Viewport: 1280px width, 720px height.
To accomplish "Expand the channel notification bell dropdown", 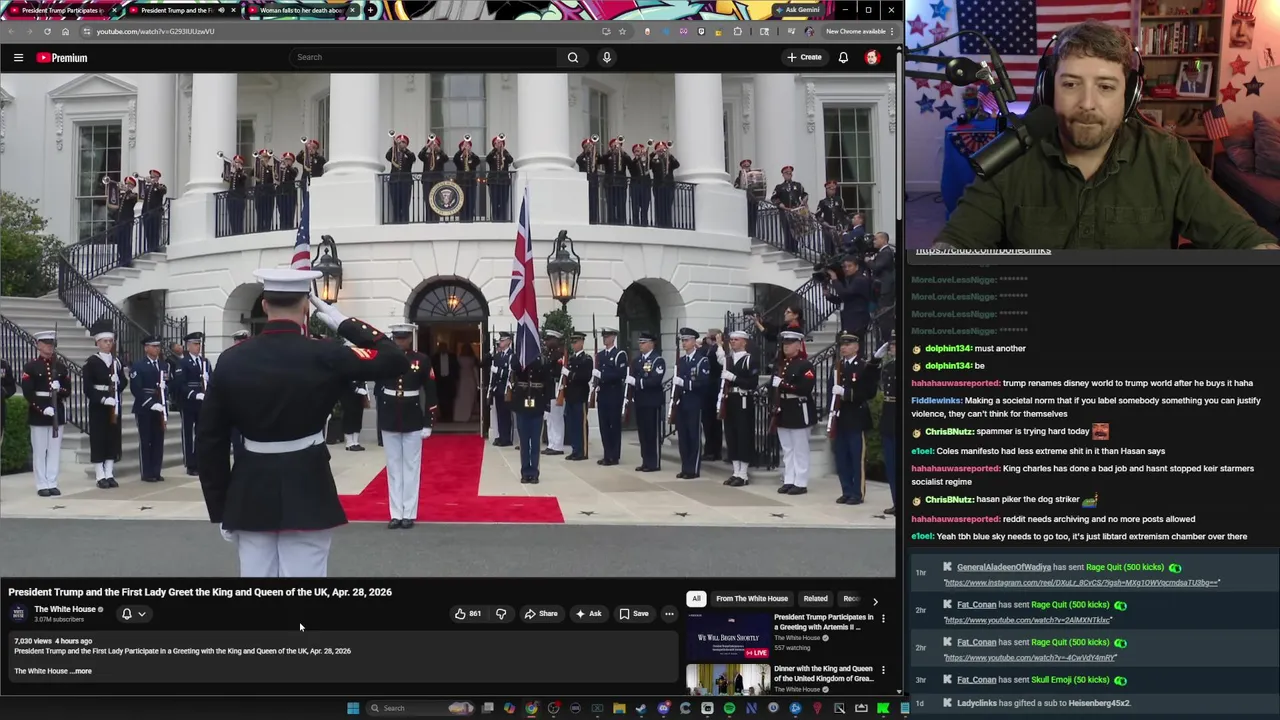I will (133, 614).
